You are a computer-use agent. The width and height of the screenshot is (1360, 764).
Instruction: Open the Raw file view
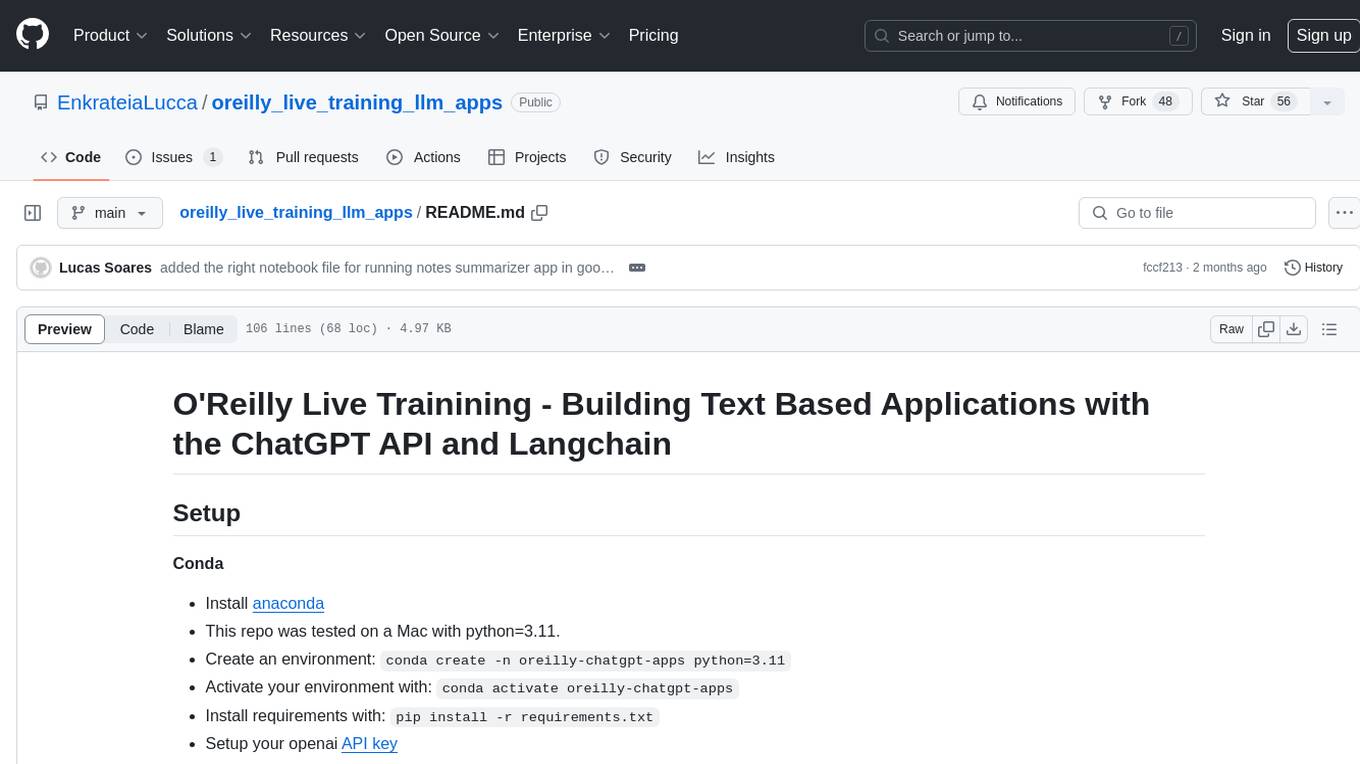coord(1231,329)
